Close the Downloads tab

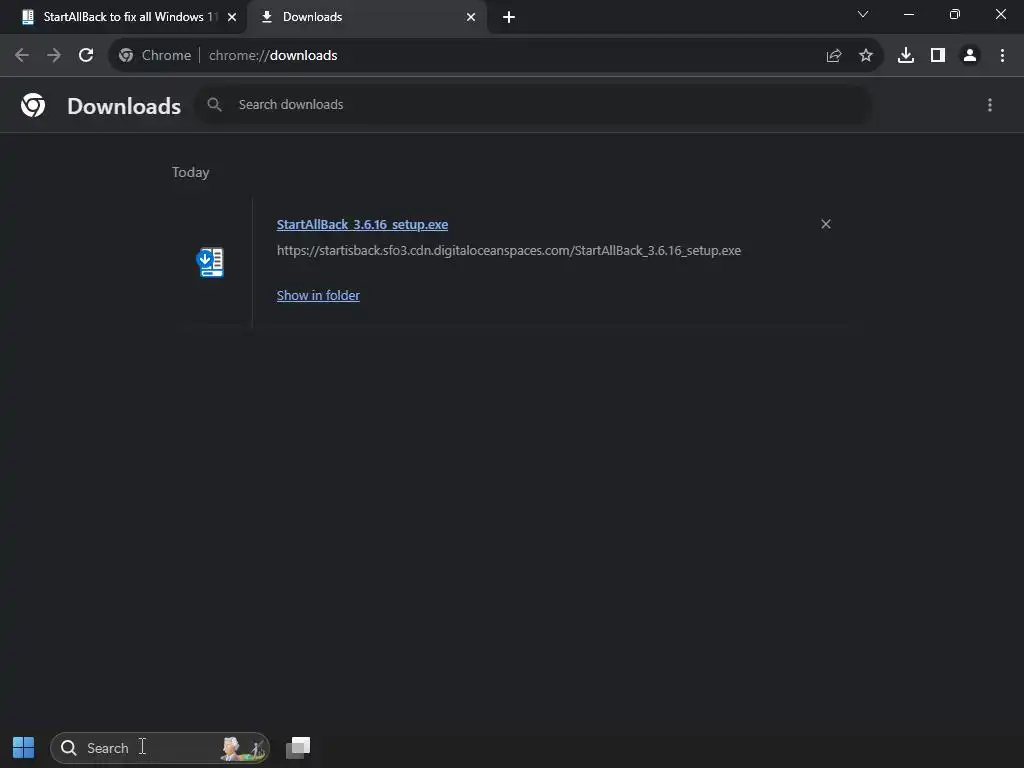(x=471, y=17)
